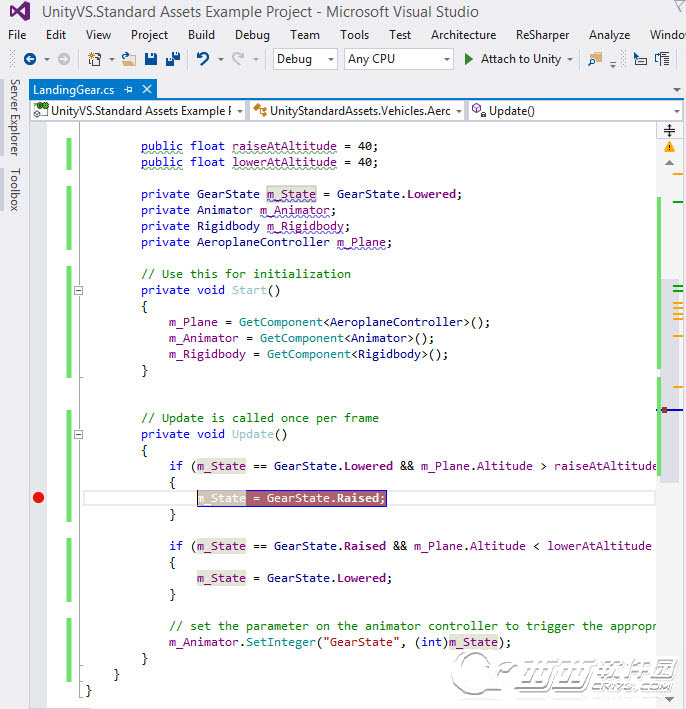Click the New Project icon
Screen dimensions: 686x709
[x=95, y=59]
